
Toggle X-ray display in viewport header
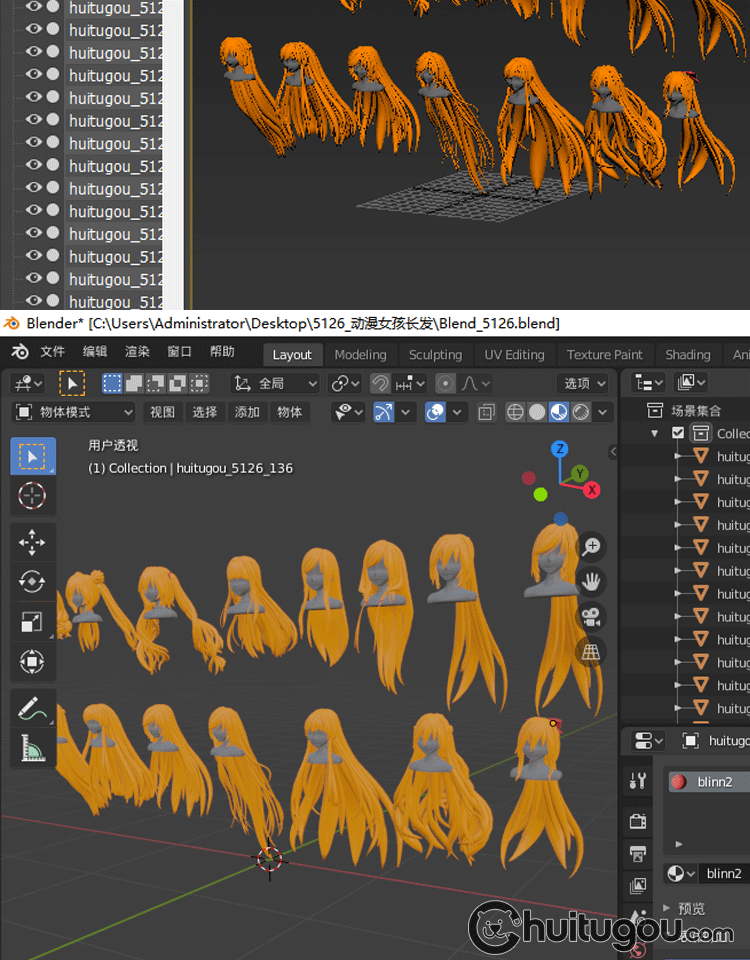[486, 412]
